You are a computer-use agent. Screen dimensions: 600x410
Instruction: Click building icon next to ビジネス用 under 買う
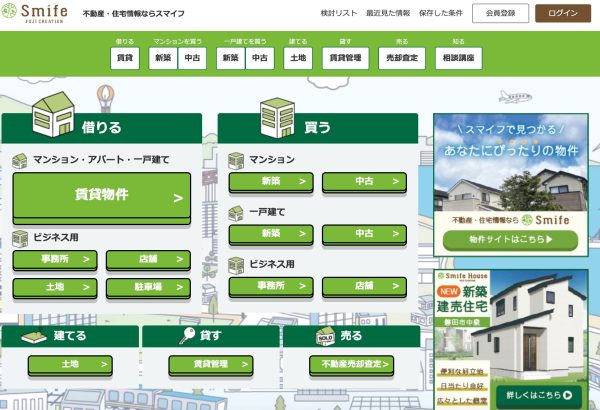(x=236, y=265)
